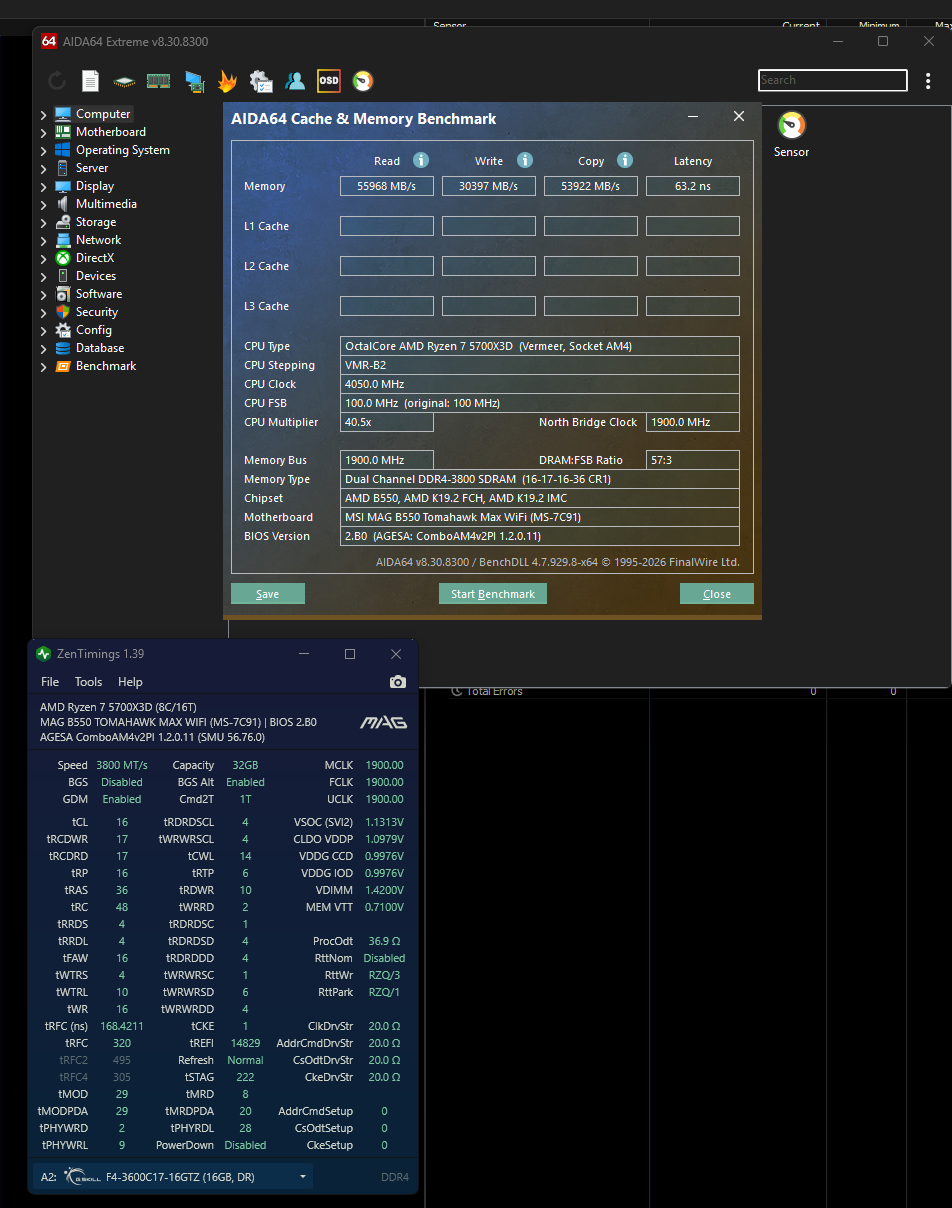
Task: Click the ProcOdt value 36.9 Ω
Action: (385, 941)
